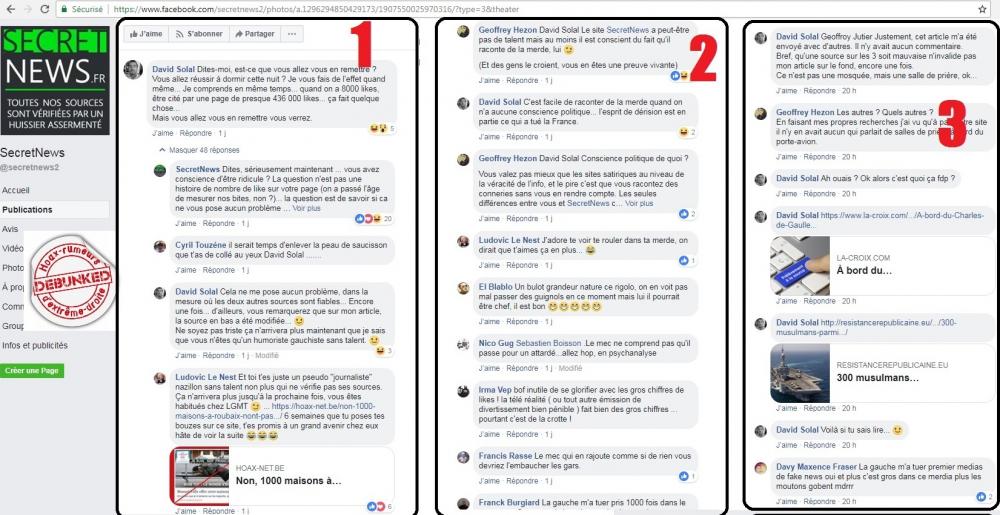Collapse replies with Masquer 48 réponses
This screenshot has width=1000, height=515.
tap(200, 150)
